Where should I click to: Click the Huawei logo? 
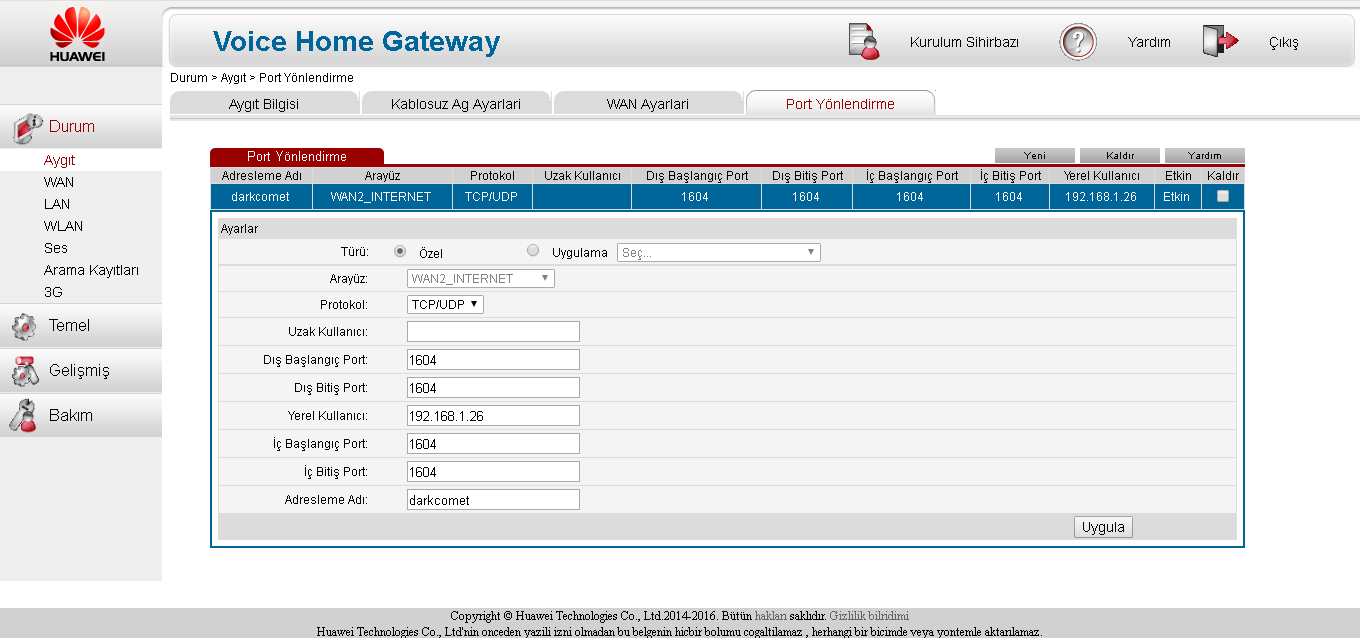[x=77, y=34]
